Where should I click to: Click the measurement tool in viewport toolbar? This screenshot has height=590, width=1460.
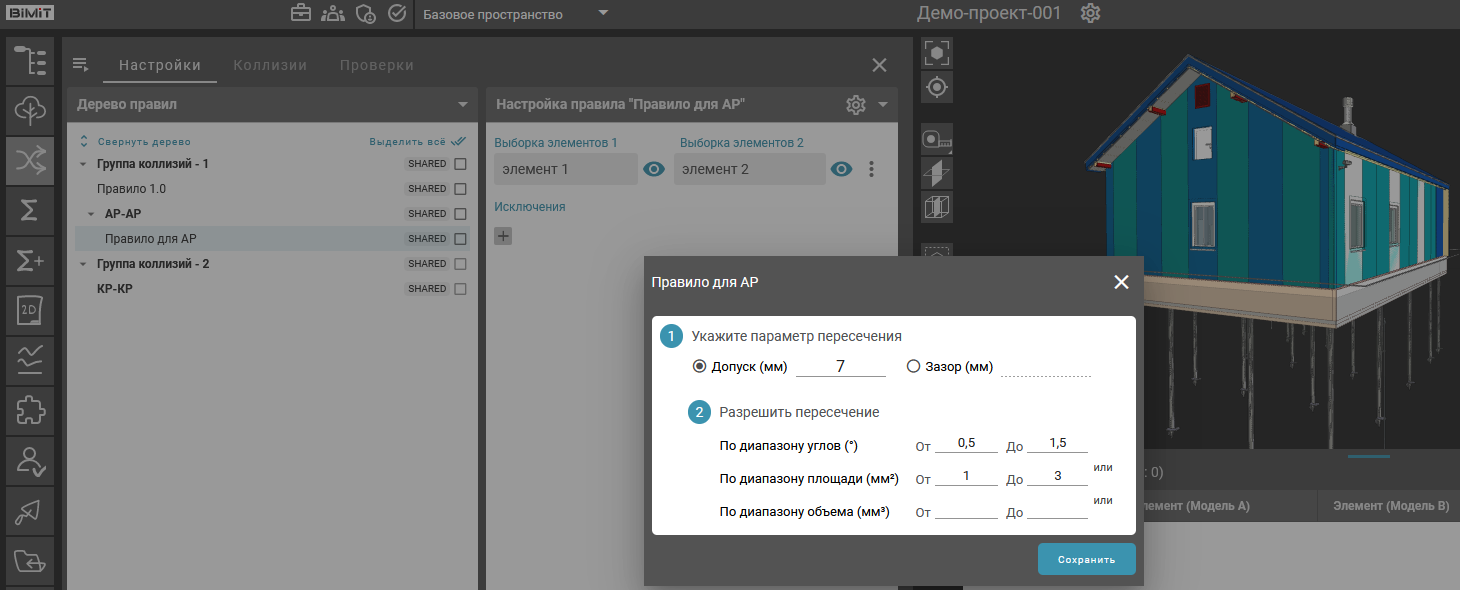pos(937,139)
